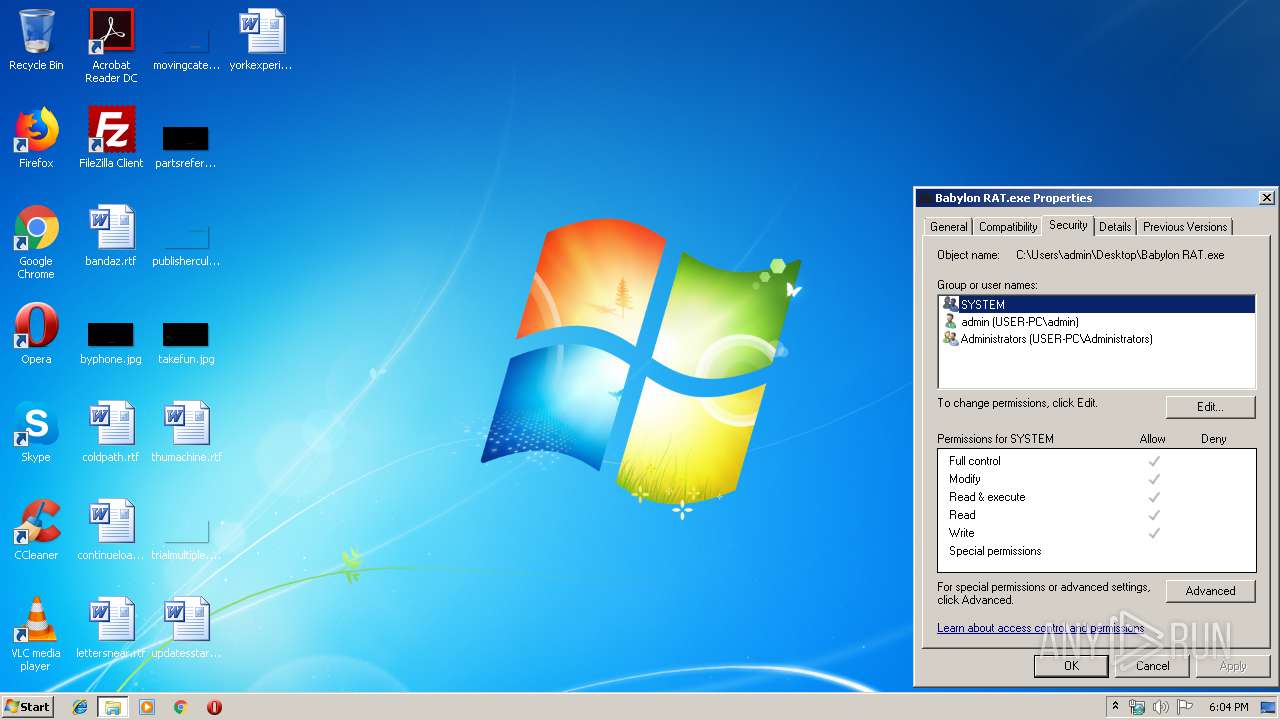Show hidden tray icons arrow

(x=1115, y=707)
